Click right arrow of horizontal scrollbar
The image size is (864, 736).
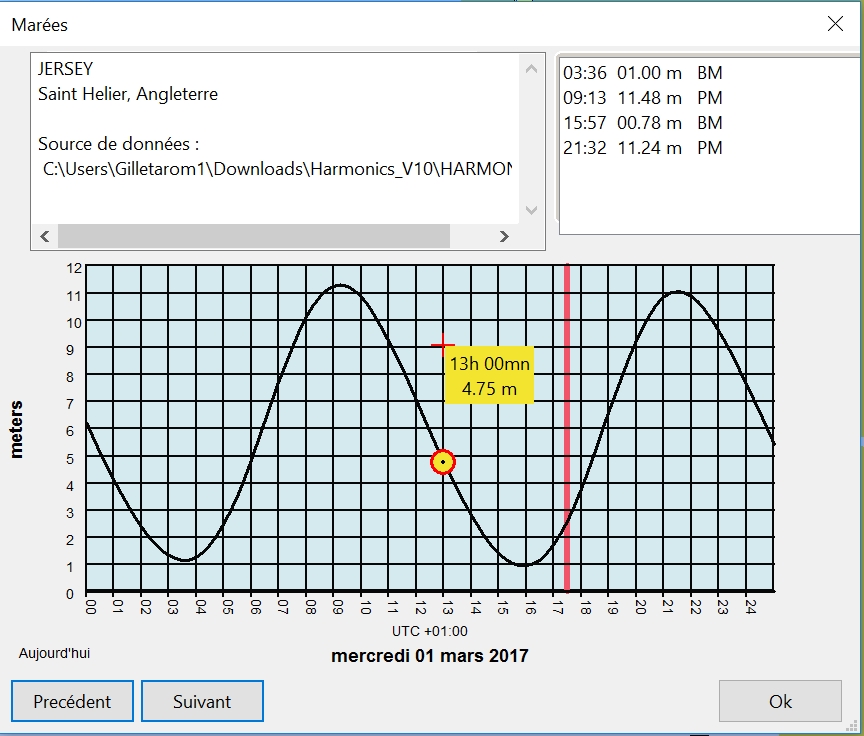(504, 237)
